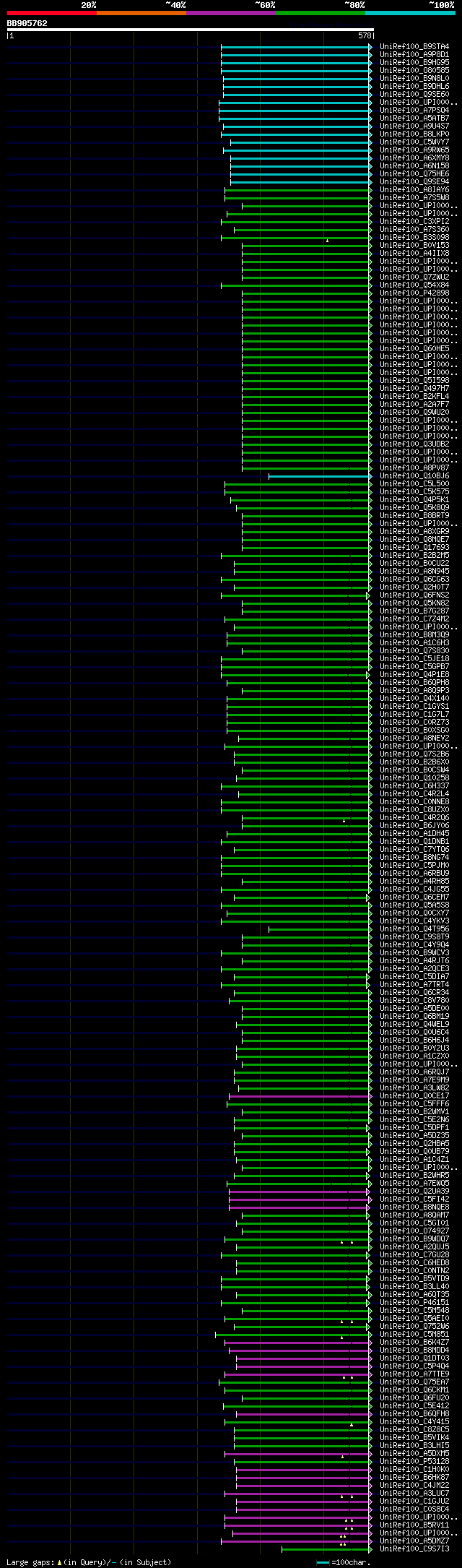Click the UniRef100_Q10BJ6 entry

coord(414,476)
